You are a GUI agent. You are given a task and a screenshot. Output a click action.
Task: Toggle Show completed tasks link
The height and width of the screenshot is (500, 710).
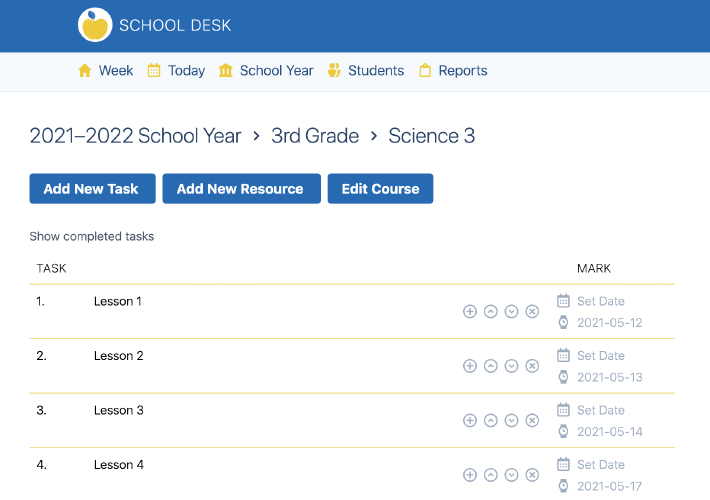(x=91, y=236)
